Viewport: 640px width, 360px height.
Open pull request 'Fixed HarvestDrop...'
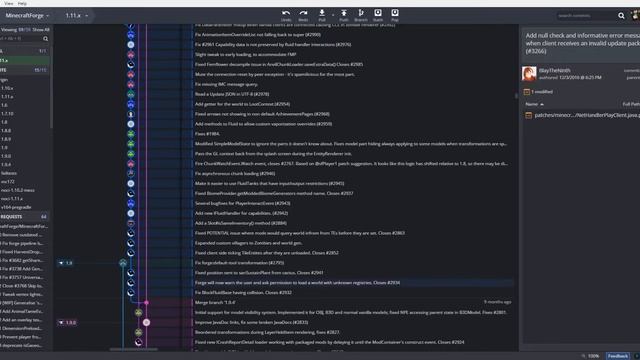[x=22, y=252]
